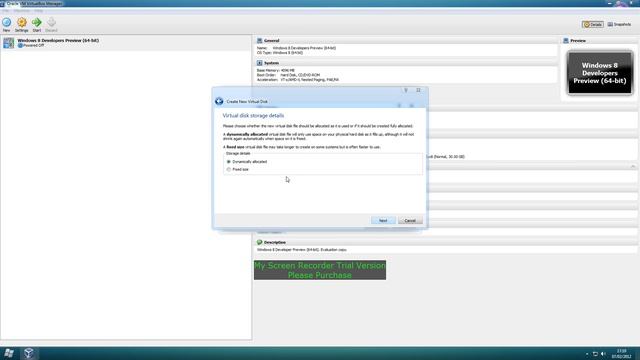Open Settings via the gear toolbar icon
The image size is (640, 360).
(x=22, y=22)
